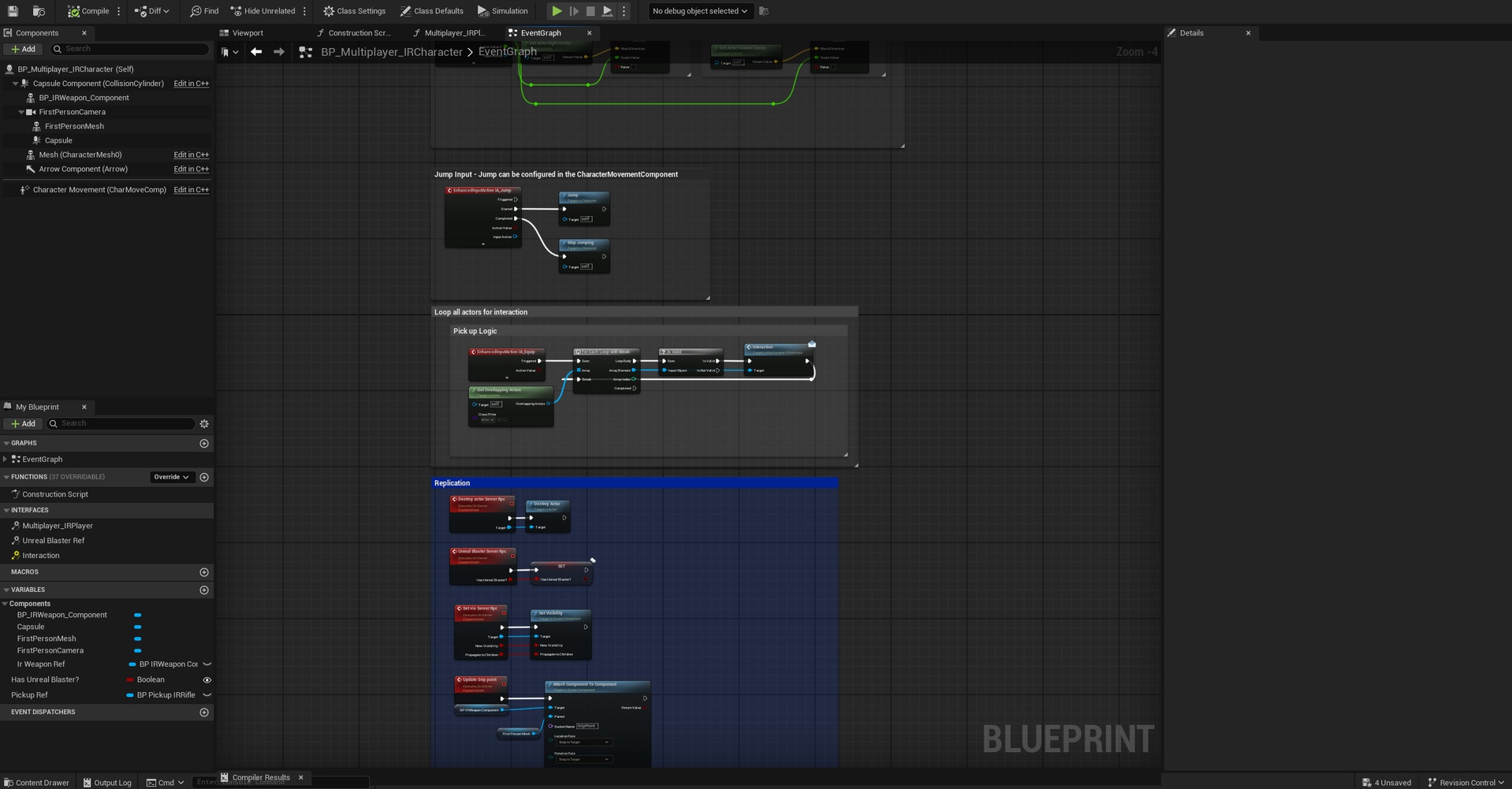
Task: Click the Find button in toolbar
Action: coord(204,11)
